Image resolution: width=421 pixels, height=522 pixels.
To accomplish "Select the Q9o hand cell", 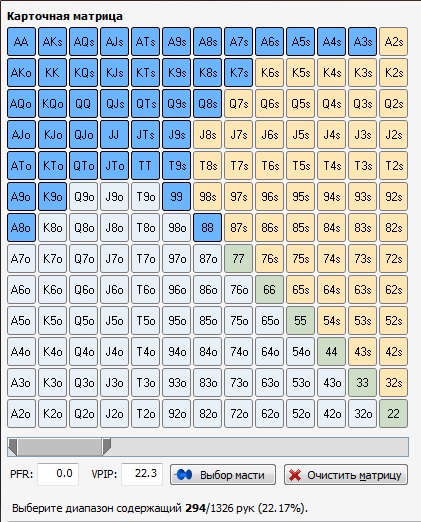I will tap(83, 197).
